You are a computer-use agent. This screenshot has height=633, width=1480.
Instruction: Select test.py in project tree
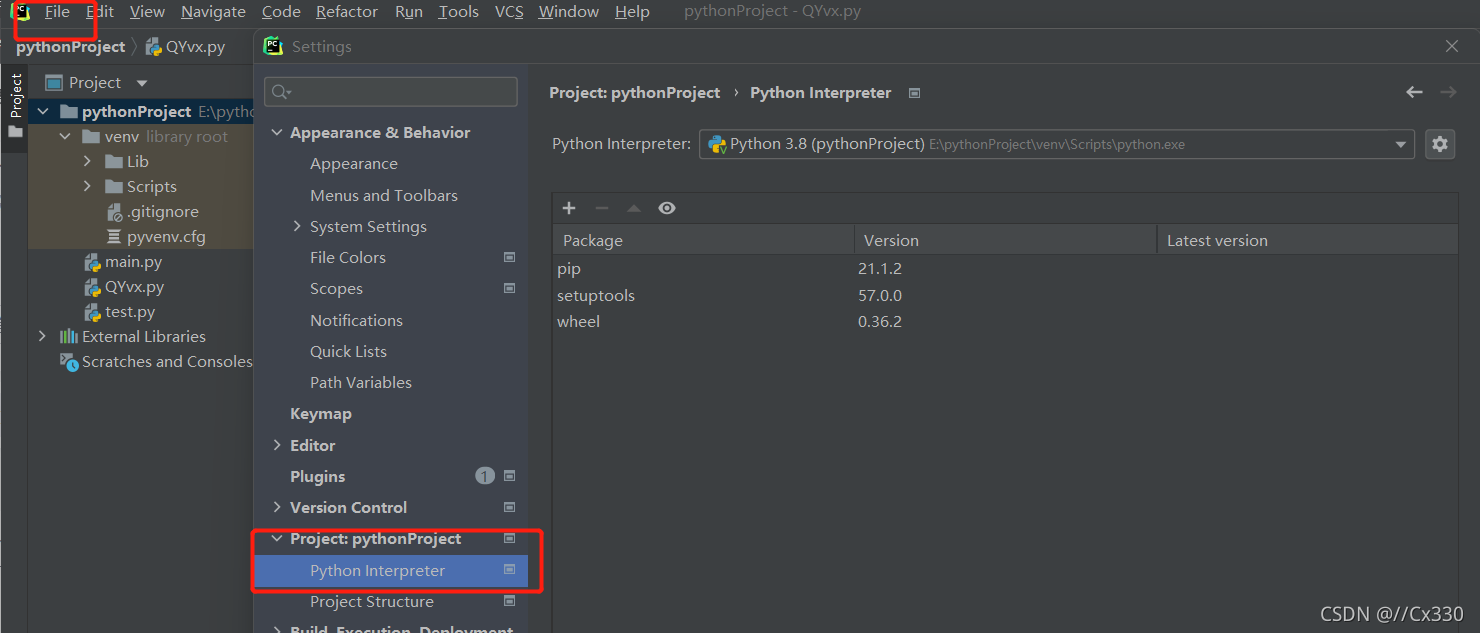pos(130,312)
